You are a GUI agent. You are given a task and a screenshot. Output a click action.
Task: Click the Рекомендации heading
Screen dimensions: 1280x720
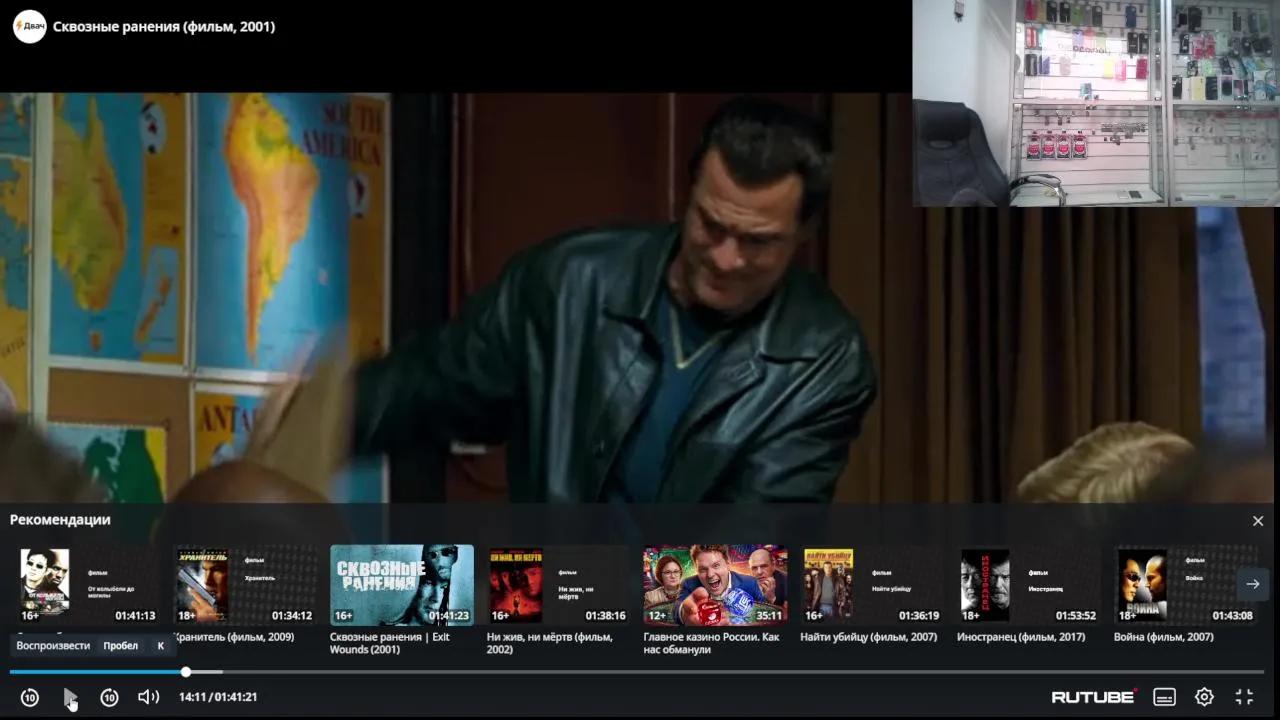coord(60,520)
